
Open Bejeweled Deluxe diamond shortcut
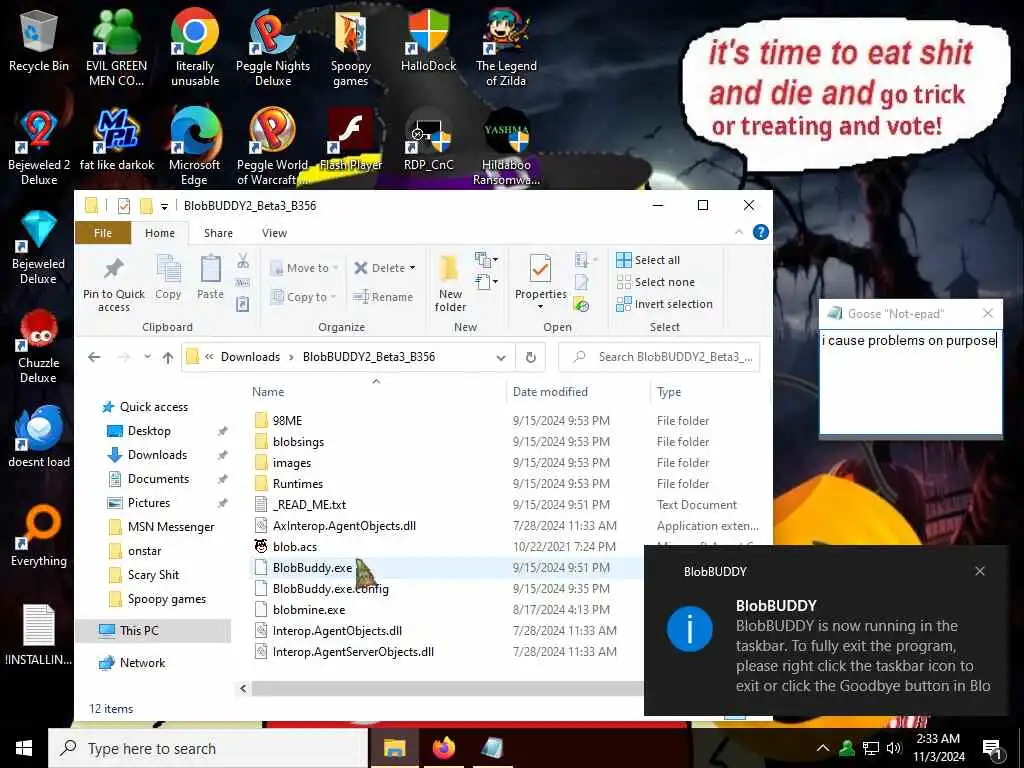[39, 248]
